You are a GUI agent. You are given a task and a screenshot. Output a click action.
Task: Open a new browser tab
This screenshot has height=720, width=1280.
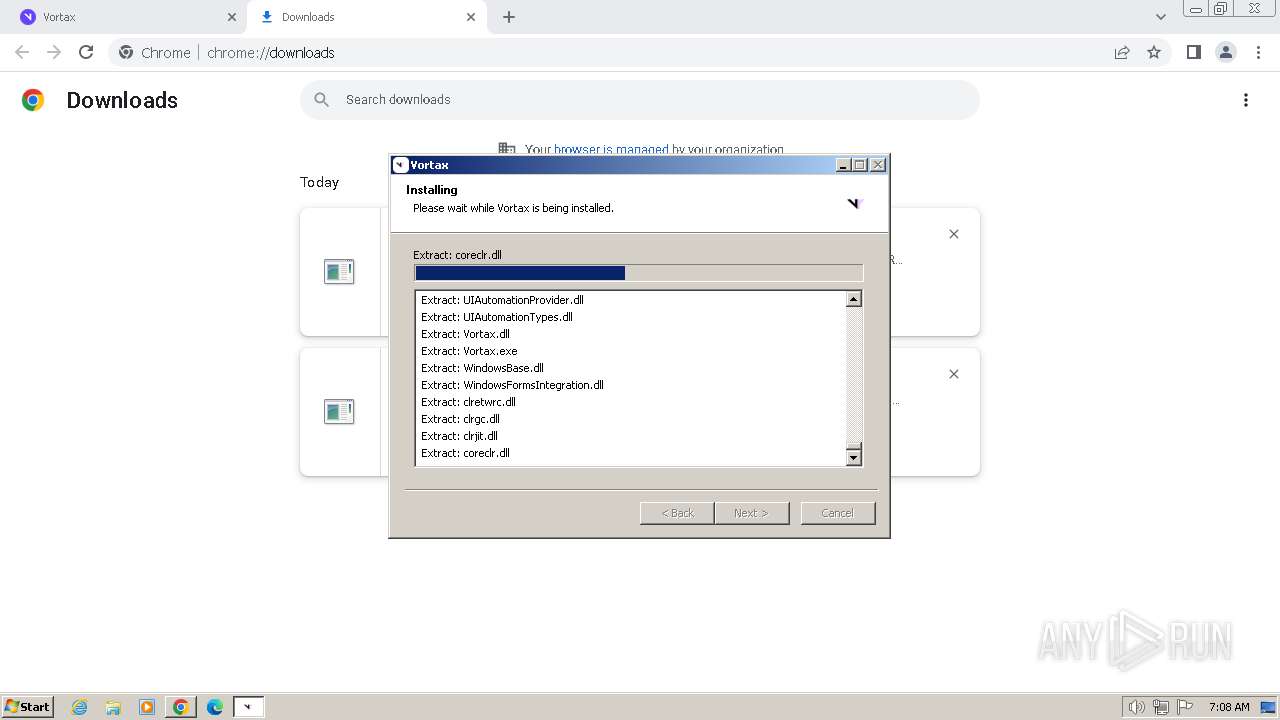(x=509, y=17)
